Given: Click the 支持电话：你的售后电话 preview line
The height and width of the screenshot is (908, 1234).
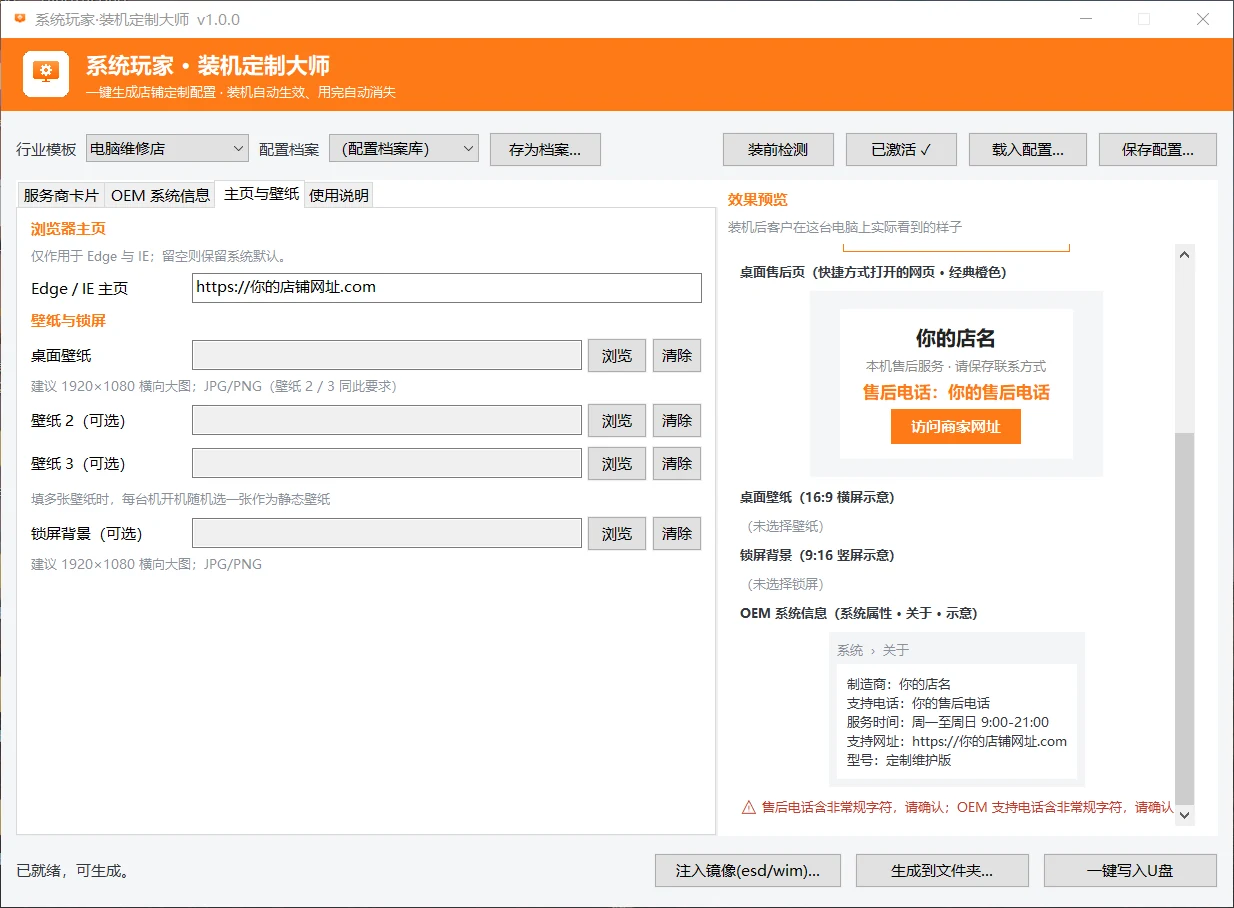Looking at the screenshot, I should point(918,703).
